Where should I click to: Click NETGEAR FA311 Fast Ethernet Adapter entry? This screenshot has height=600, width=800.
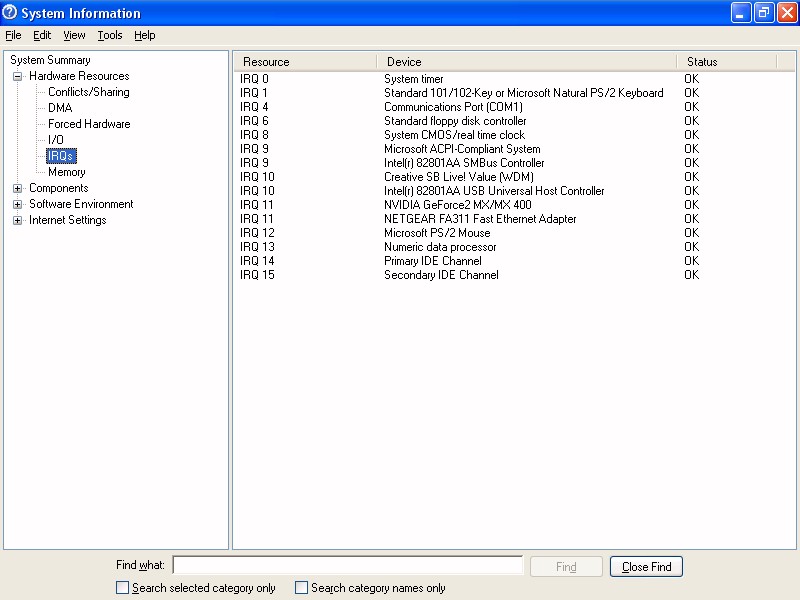(480, 219)
